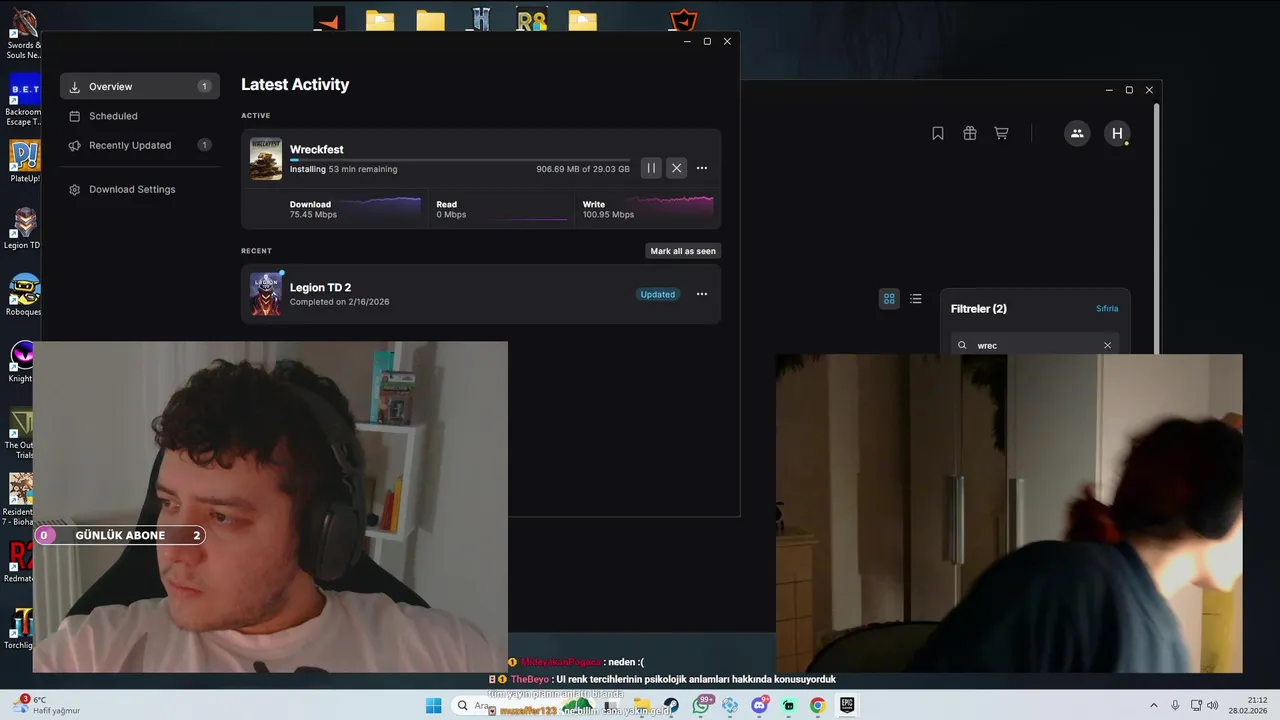The height and width of the screenshot is (720, 1280).
Task: Click the Legion TD 2 game thumbnail
Action: (x=266, y=294)
